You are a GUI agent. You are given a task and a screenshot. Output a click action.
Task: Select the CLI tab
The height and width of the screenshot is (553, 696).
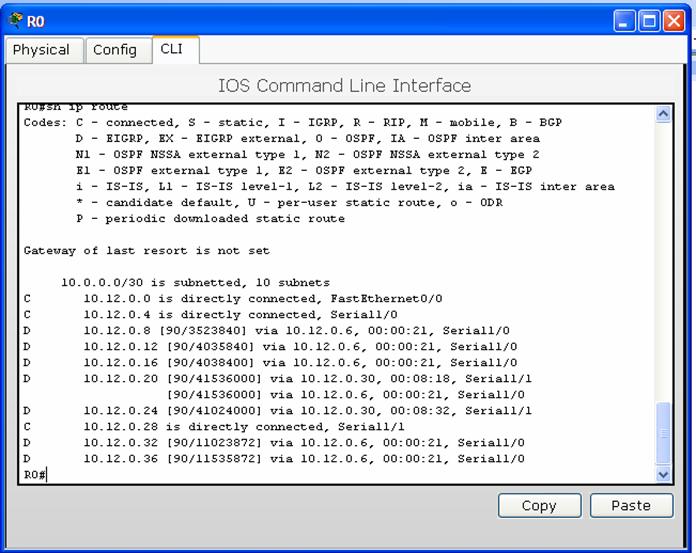pos(172,49)
